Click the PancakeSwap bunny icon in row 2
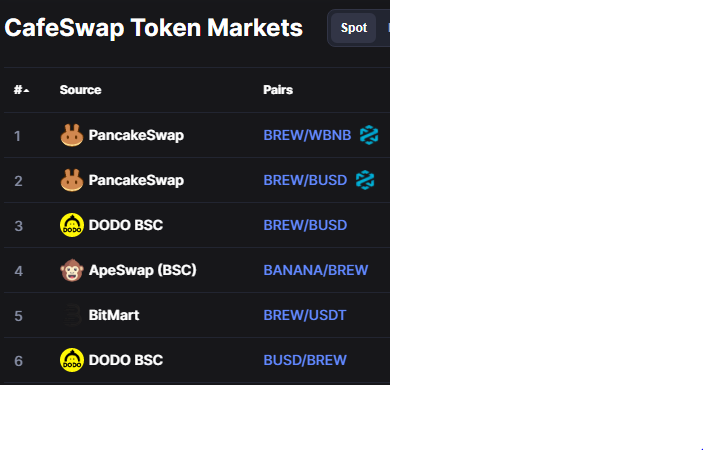Viewport: 703px width, 450px height. tap(72, 180)
